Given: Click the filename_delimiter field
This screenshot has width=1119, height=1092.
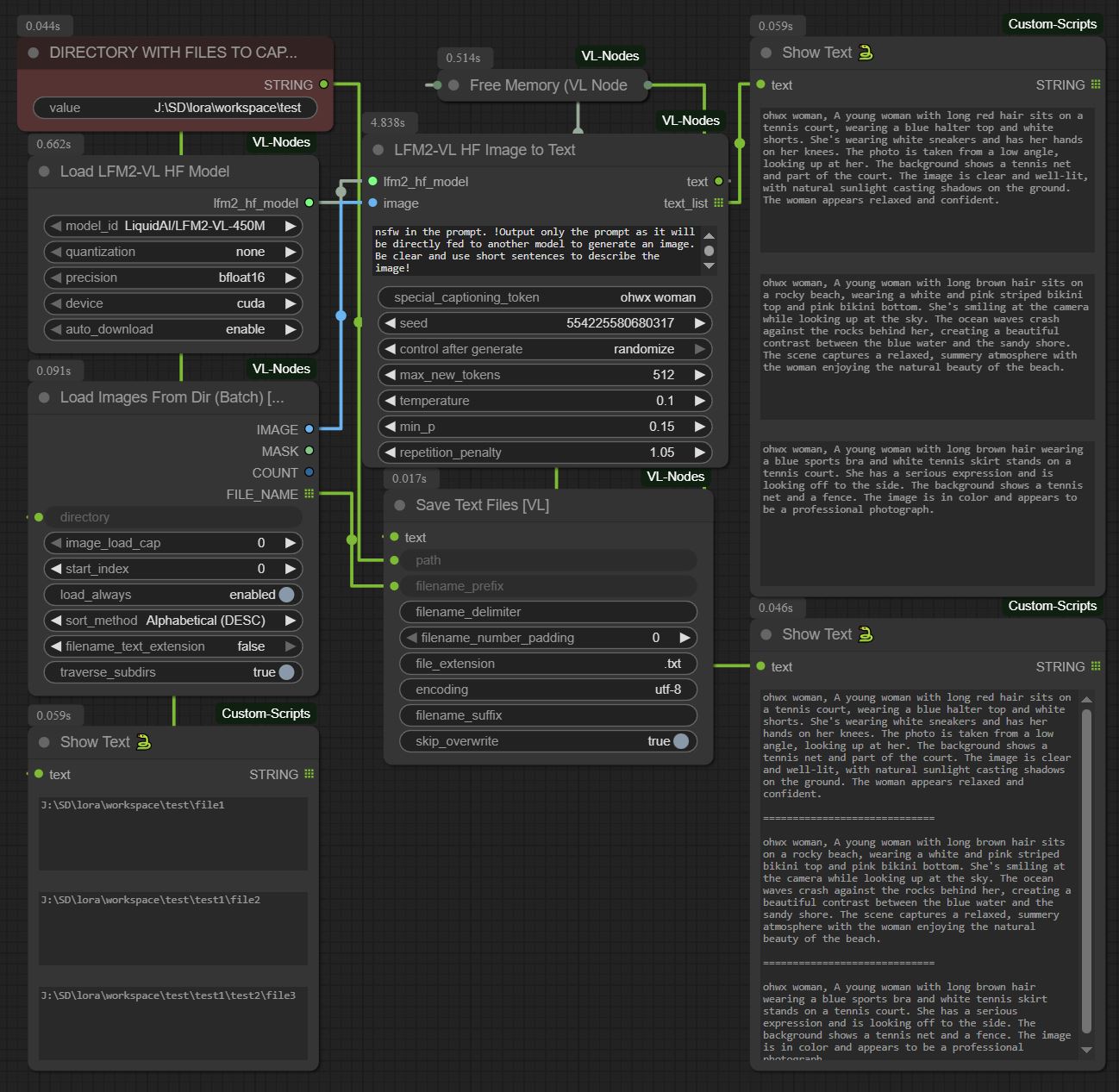Looking at the screenshot, I should 548,612.
